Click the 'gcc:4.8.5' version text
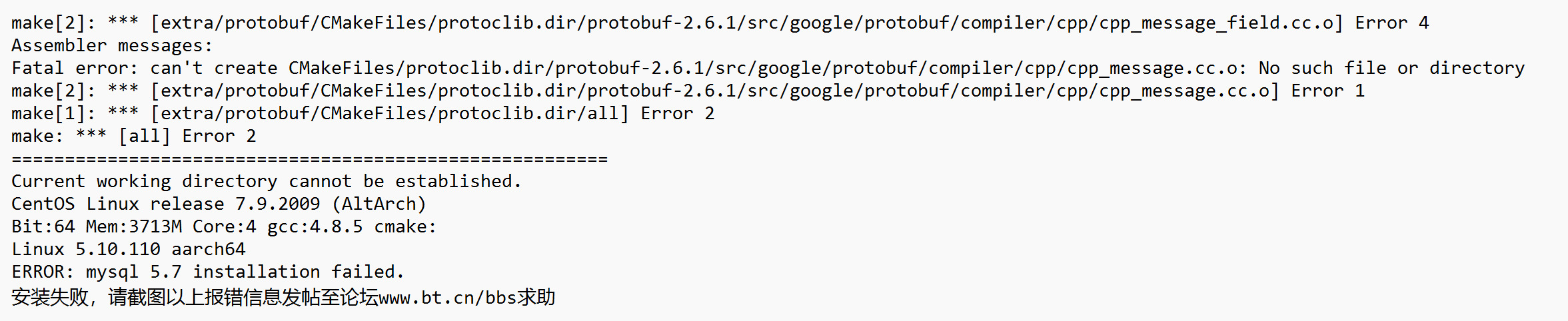 [x=315, y=227]
